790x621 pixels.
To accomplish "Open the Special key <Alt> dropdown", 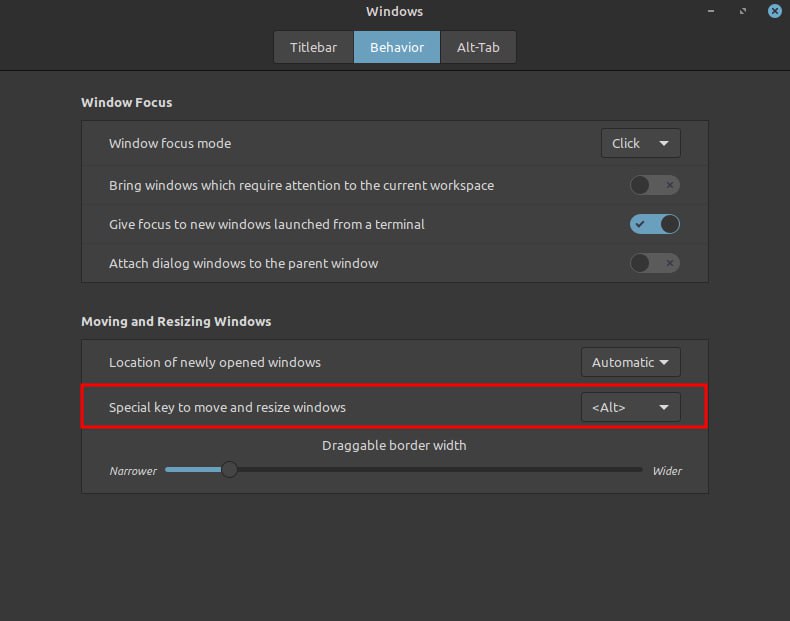I will [x=630, y=407].
